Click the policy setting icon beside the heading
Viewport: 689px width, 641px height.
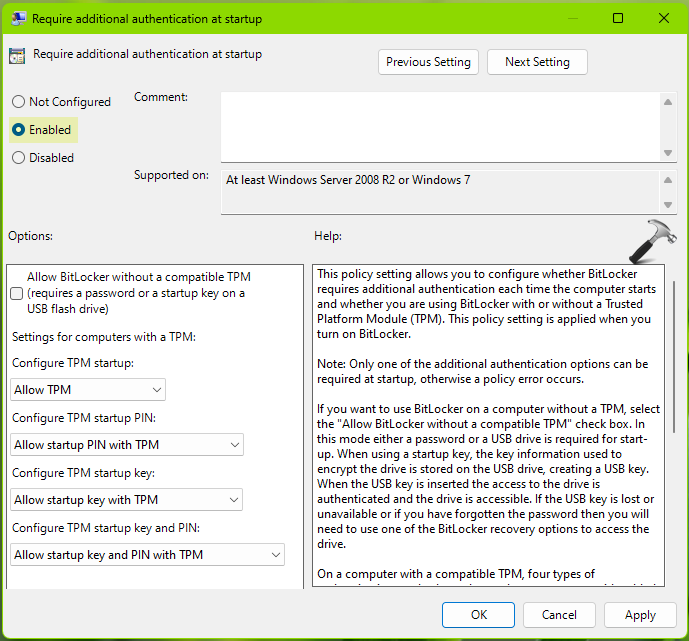coord(18,57)
